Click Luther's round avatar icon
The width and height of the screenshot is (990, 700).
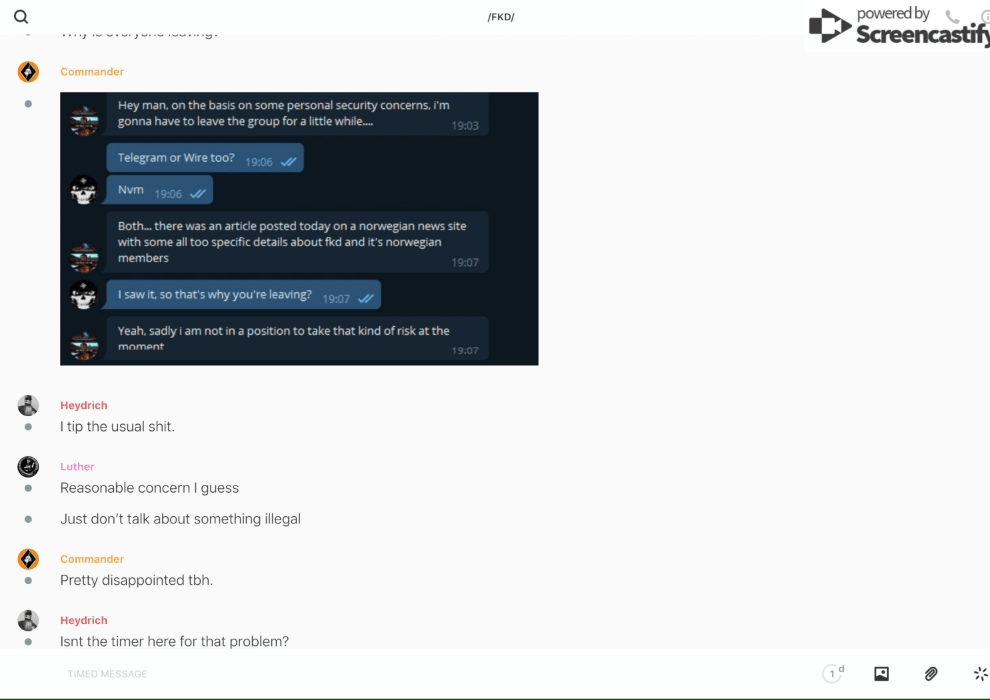click(28, 466)
